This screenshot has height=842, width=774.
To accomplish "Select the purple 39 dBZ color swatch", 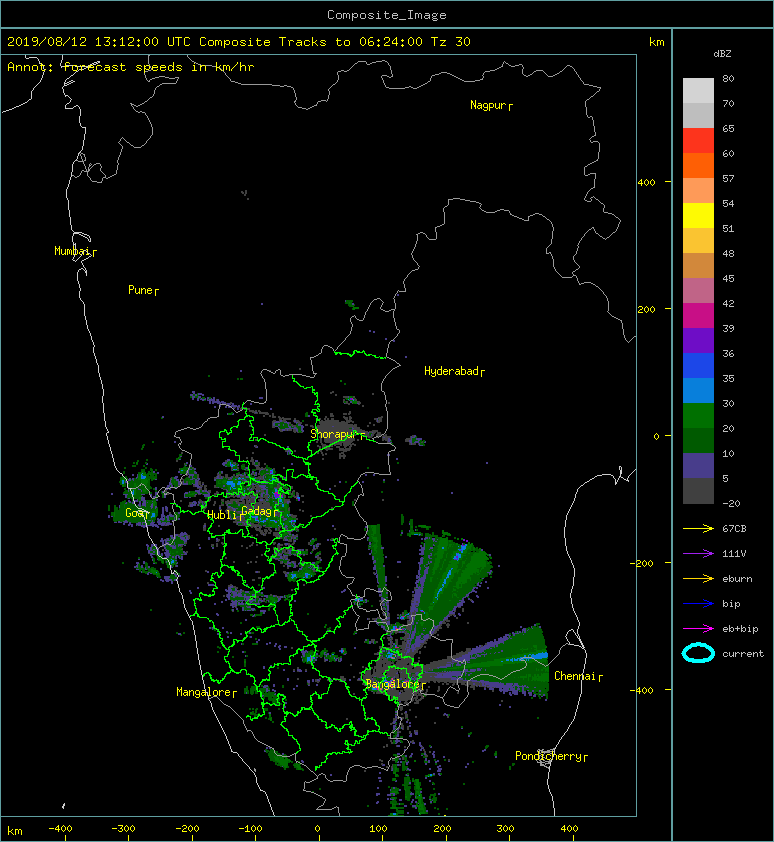I will 698,340.
